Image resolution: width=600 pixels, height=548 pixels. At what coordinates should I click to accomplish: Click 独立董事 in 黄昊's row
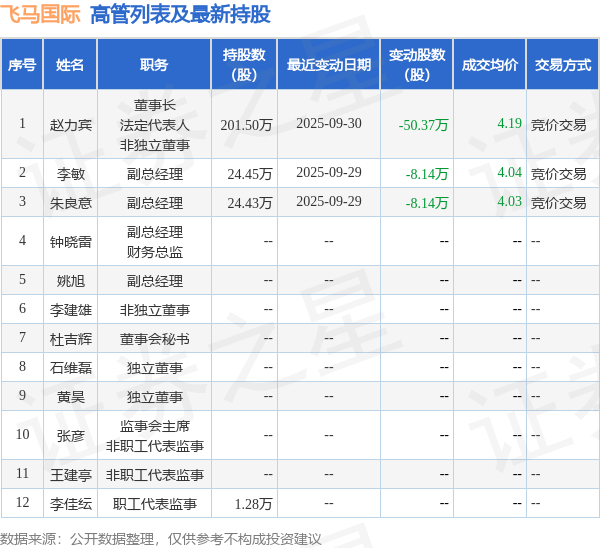155,397
